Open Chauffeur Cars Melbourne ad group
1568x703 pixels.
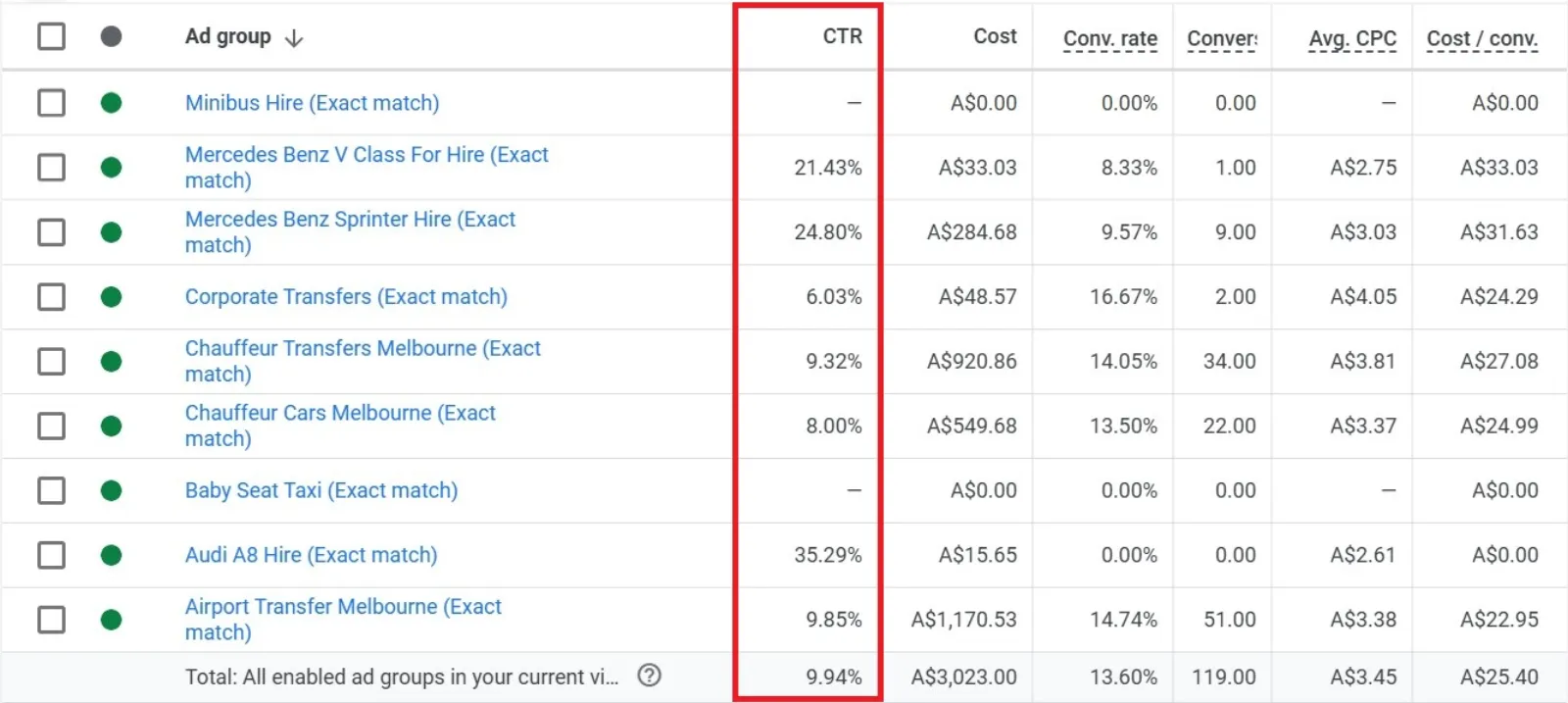coord(340,427)
